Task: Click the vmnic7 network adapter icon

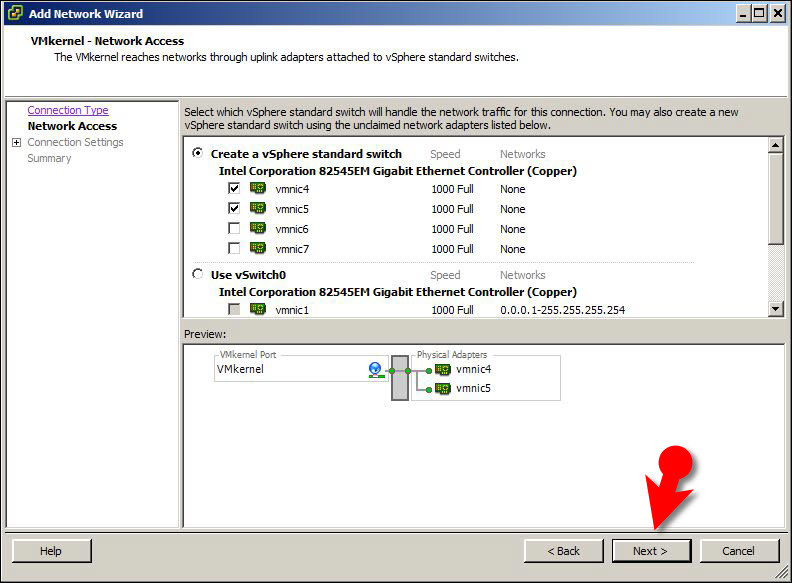Action: tap(258, 248)
